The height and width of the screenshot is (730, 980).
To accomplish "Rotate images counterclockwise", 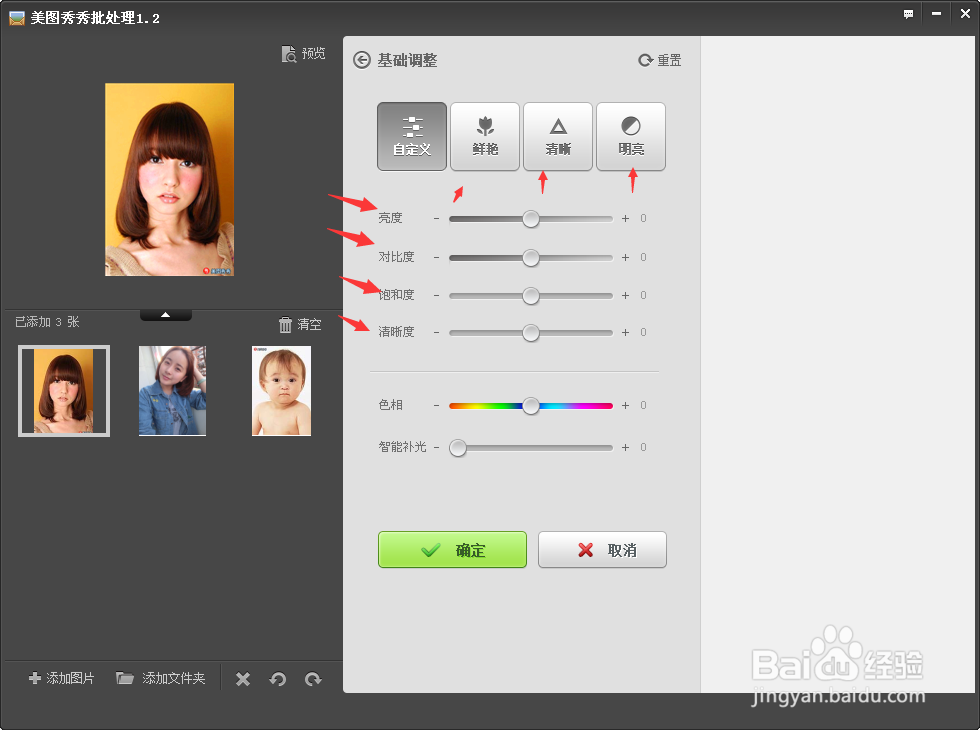I will pyautogui.click(x=278, y=678).
